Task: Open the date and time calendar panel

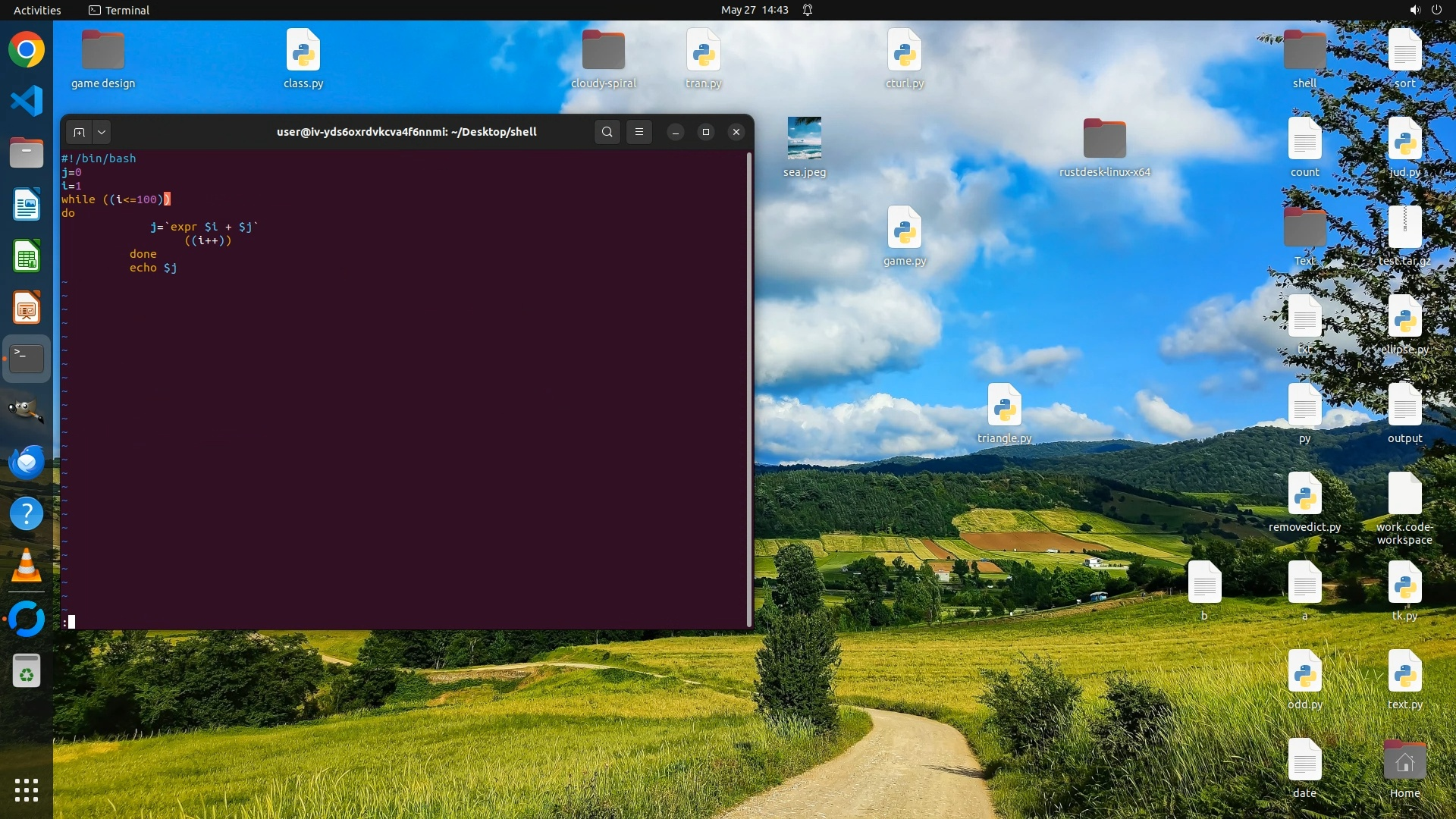Action: tap(754, 10)
